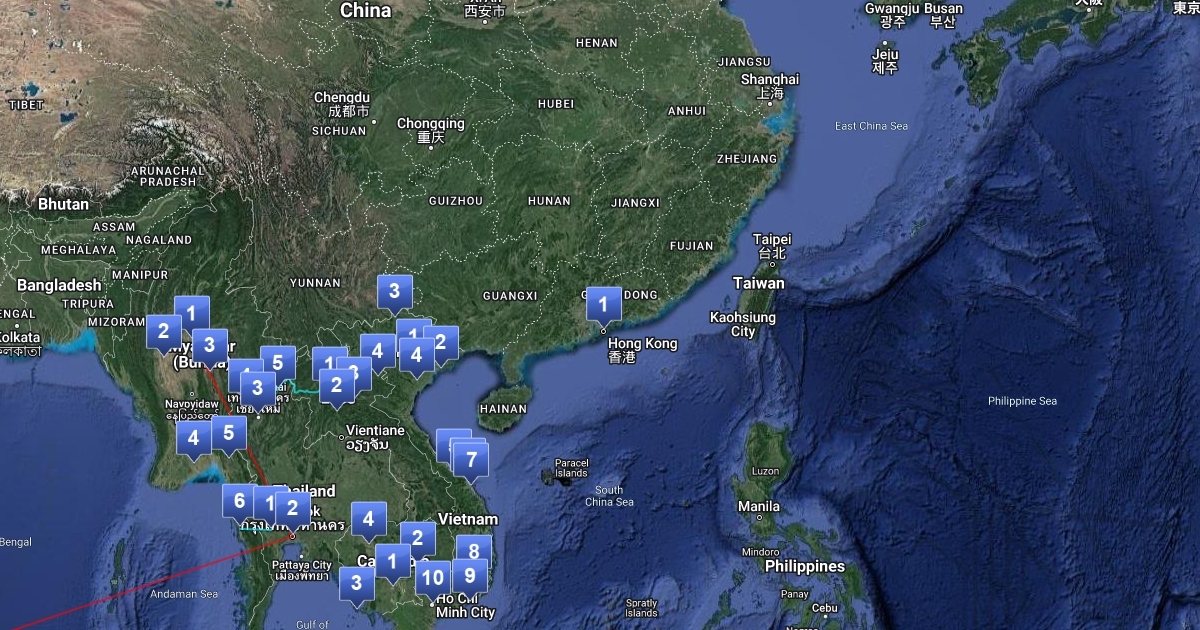Viewport: 1200px width, 630px height.
Task: Click the Taipei city label
Action: [772, 240]
